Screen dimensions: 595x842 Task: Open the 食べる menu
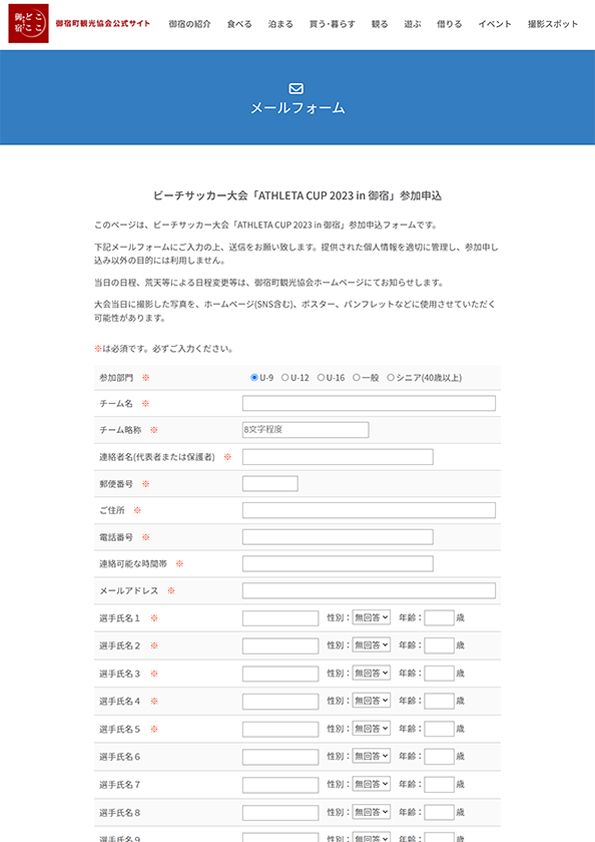coord(240,24)
